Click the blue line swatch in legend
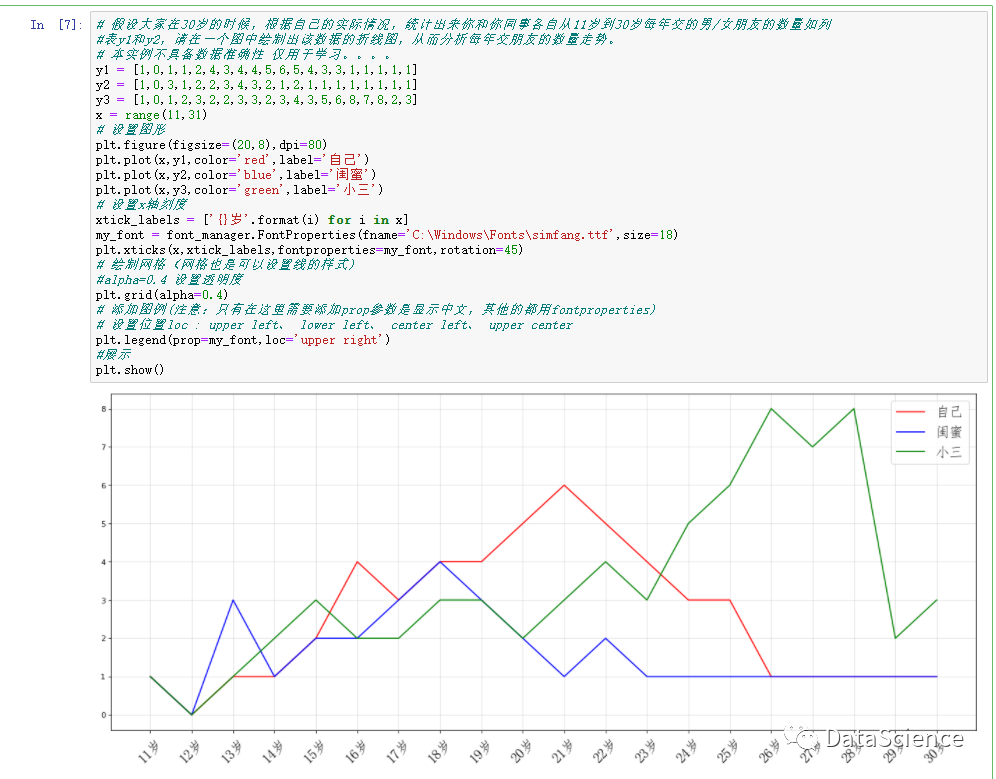This screenshot has width=996, height=779. tap(910, 432)
